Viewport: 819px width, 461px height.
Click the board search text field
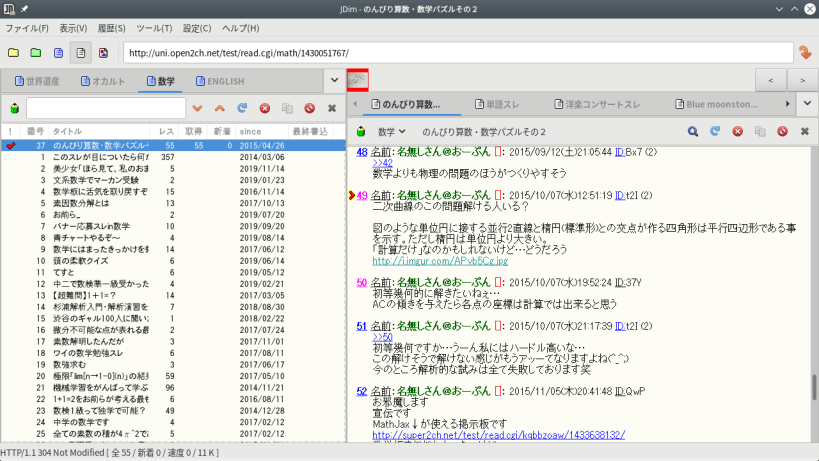click(x=106, y=108)
